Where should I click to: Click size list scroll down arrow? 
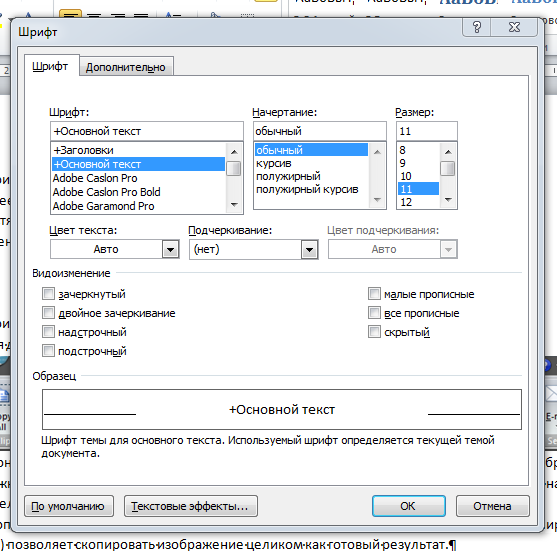448,200
